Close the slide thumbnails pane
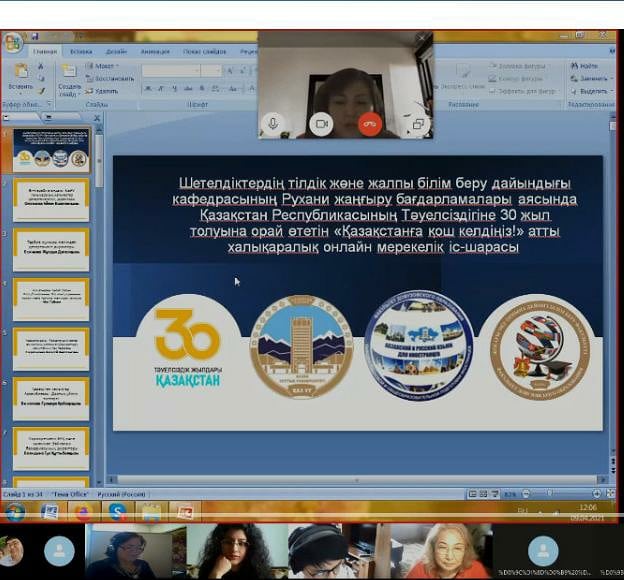 coord(98,120)
